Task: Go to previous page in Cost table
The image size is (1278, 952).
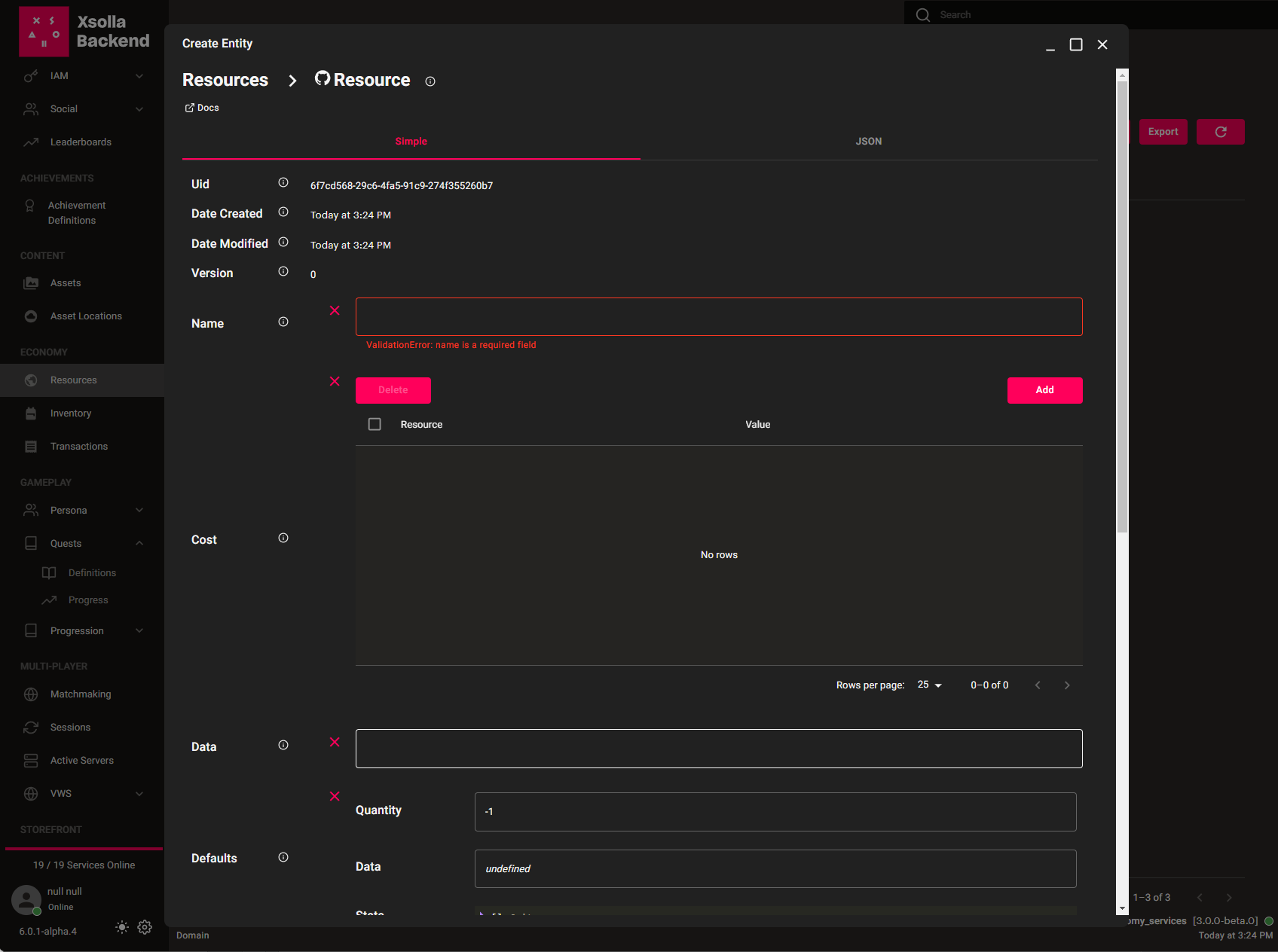Action: pos(1038,685)
